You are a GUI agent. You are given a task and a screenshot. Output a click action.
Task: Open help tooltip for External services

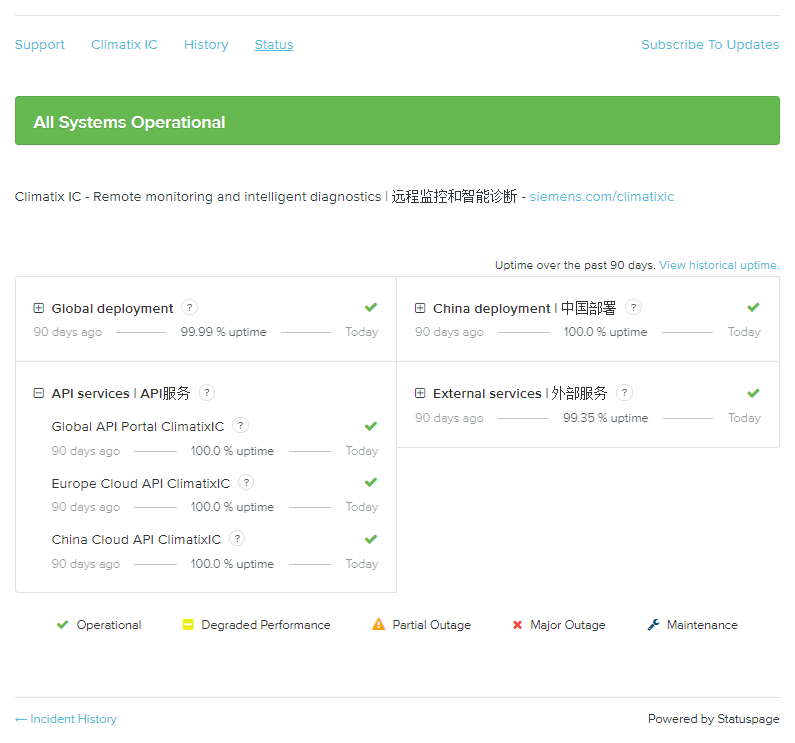625,393
